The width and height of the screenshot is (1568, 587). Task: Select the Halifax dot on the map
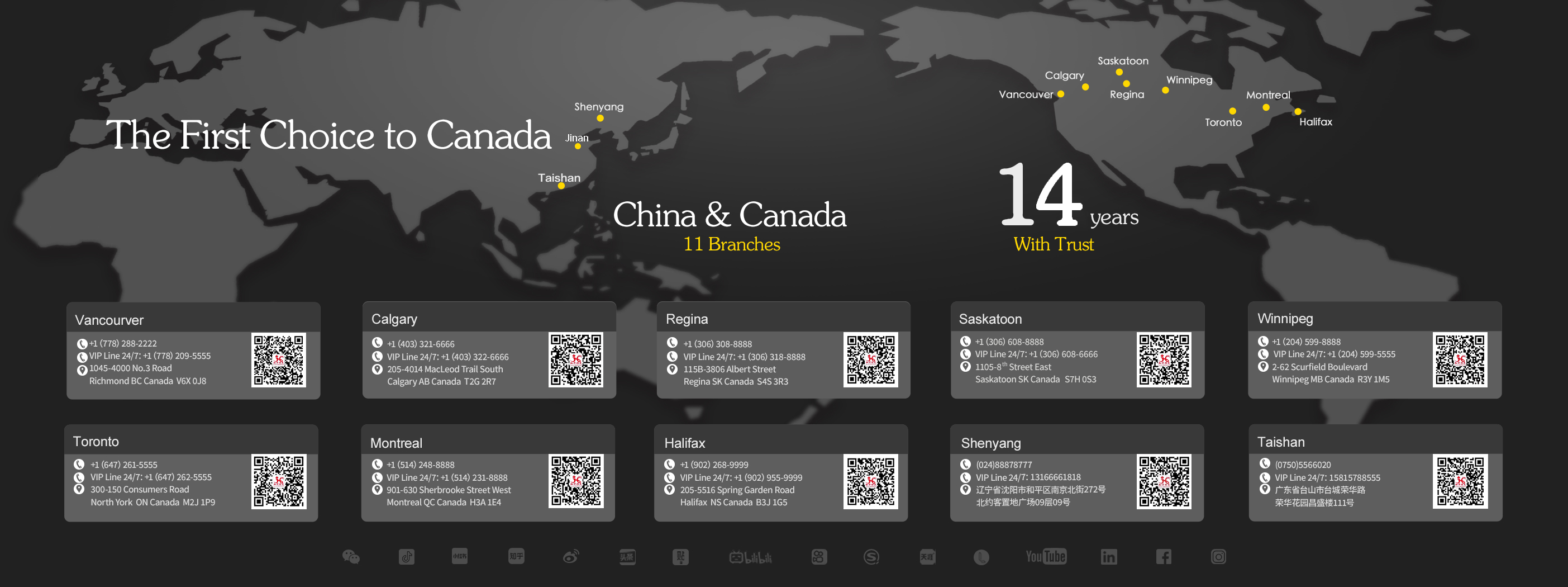[x=1298, y=111]
